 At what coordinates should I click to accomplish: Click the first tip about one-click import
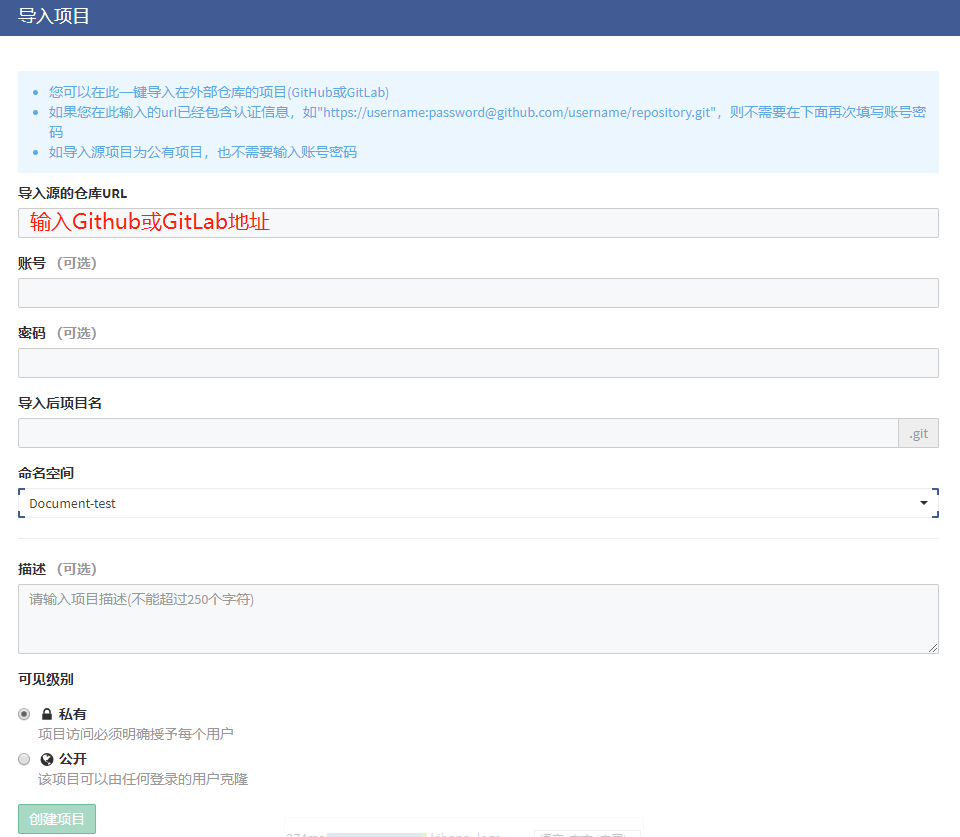coord(219,92)
